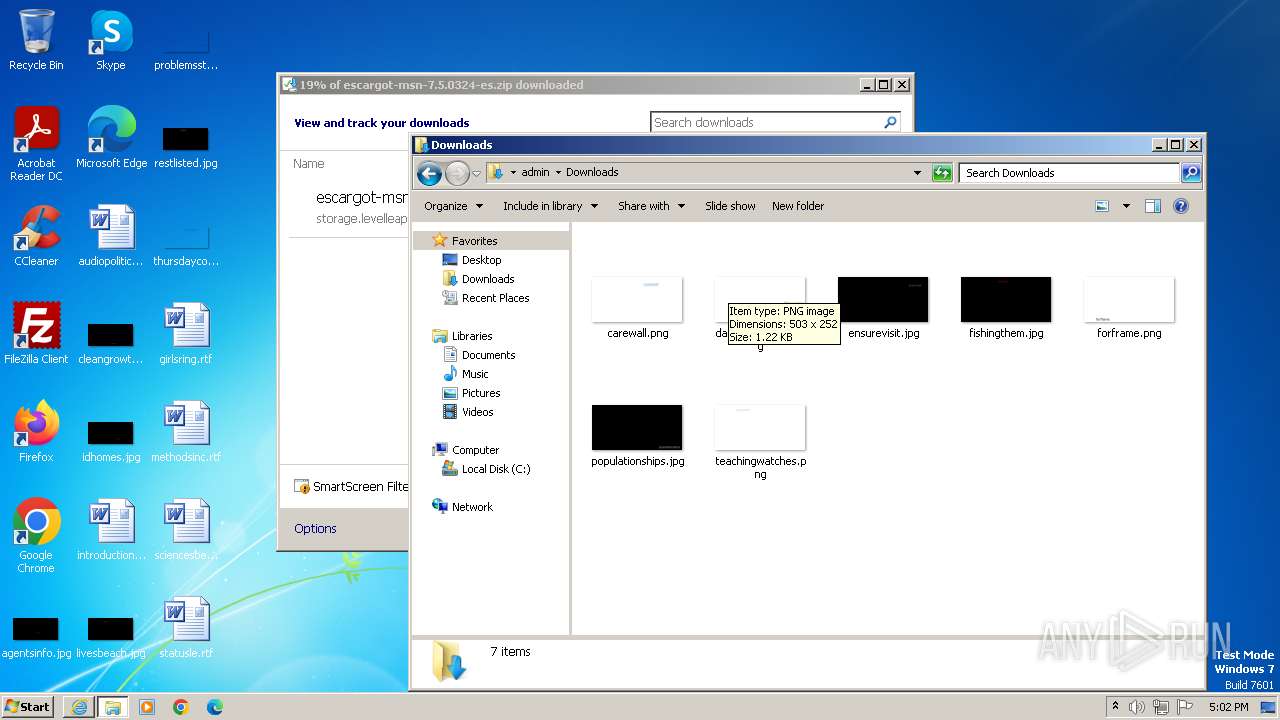The image size is (1280, 720).
Task: Select Music library
Action: (475, 374)
